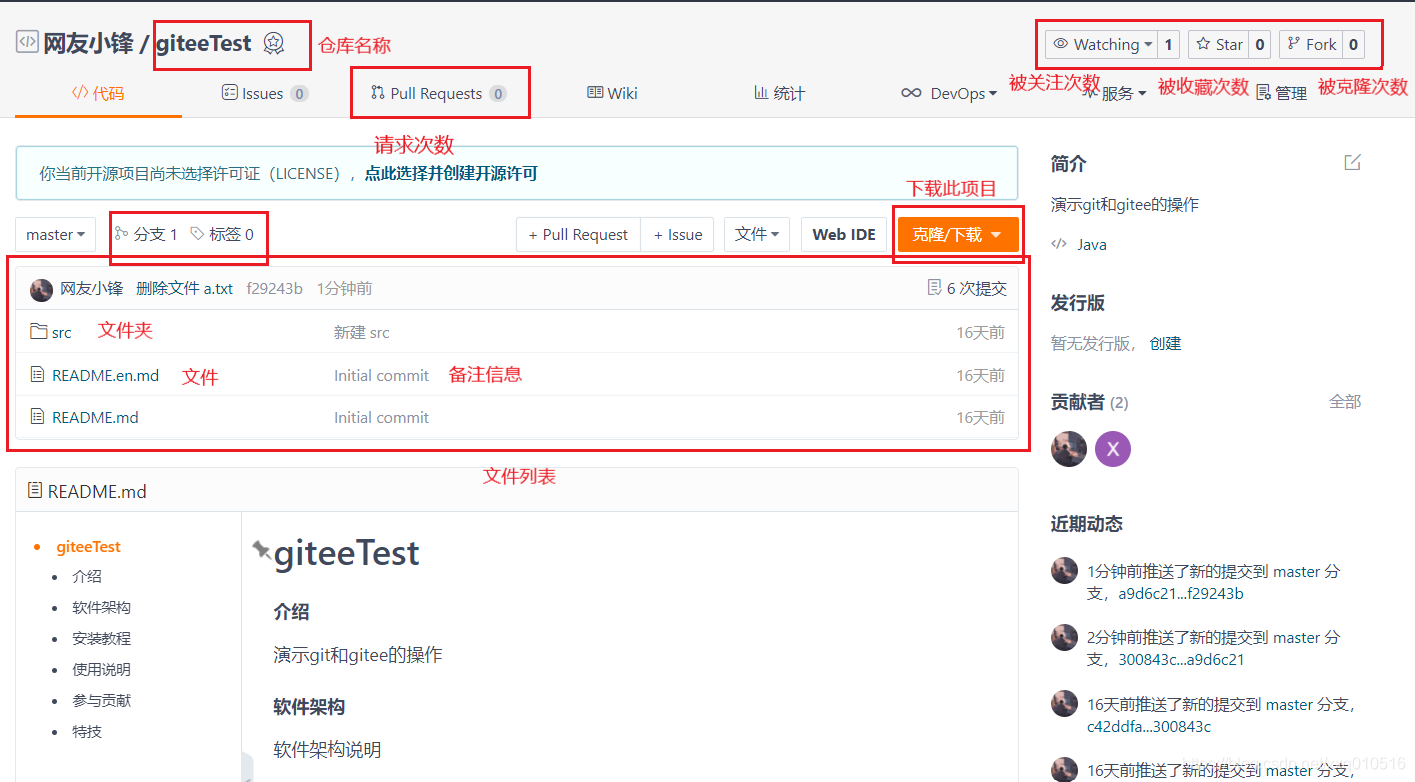This screenshot has width=1415, height=782.
Task: Click the watcher count 1
Action: [x=1169, y=44]
